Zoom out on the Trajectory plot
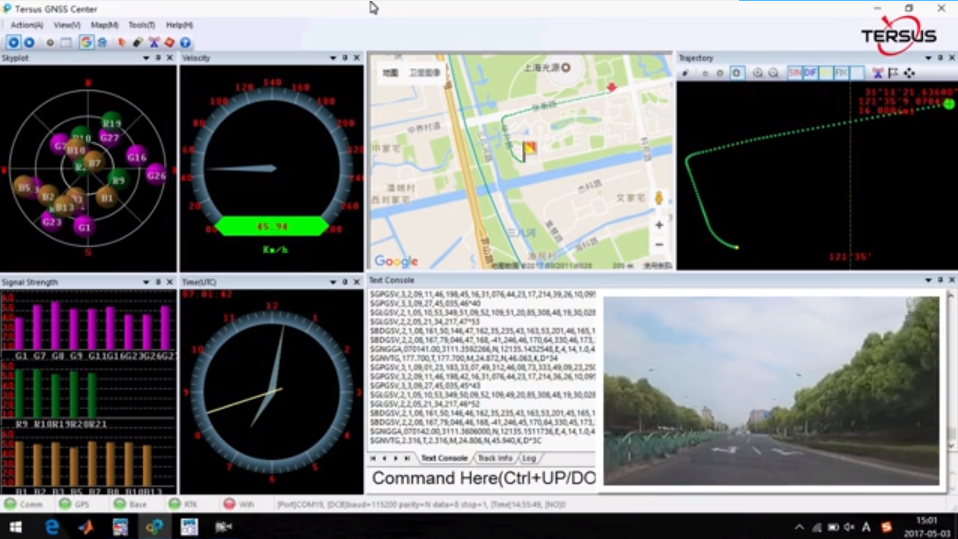 click(x=773, y=73)
